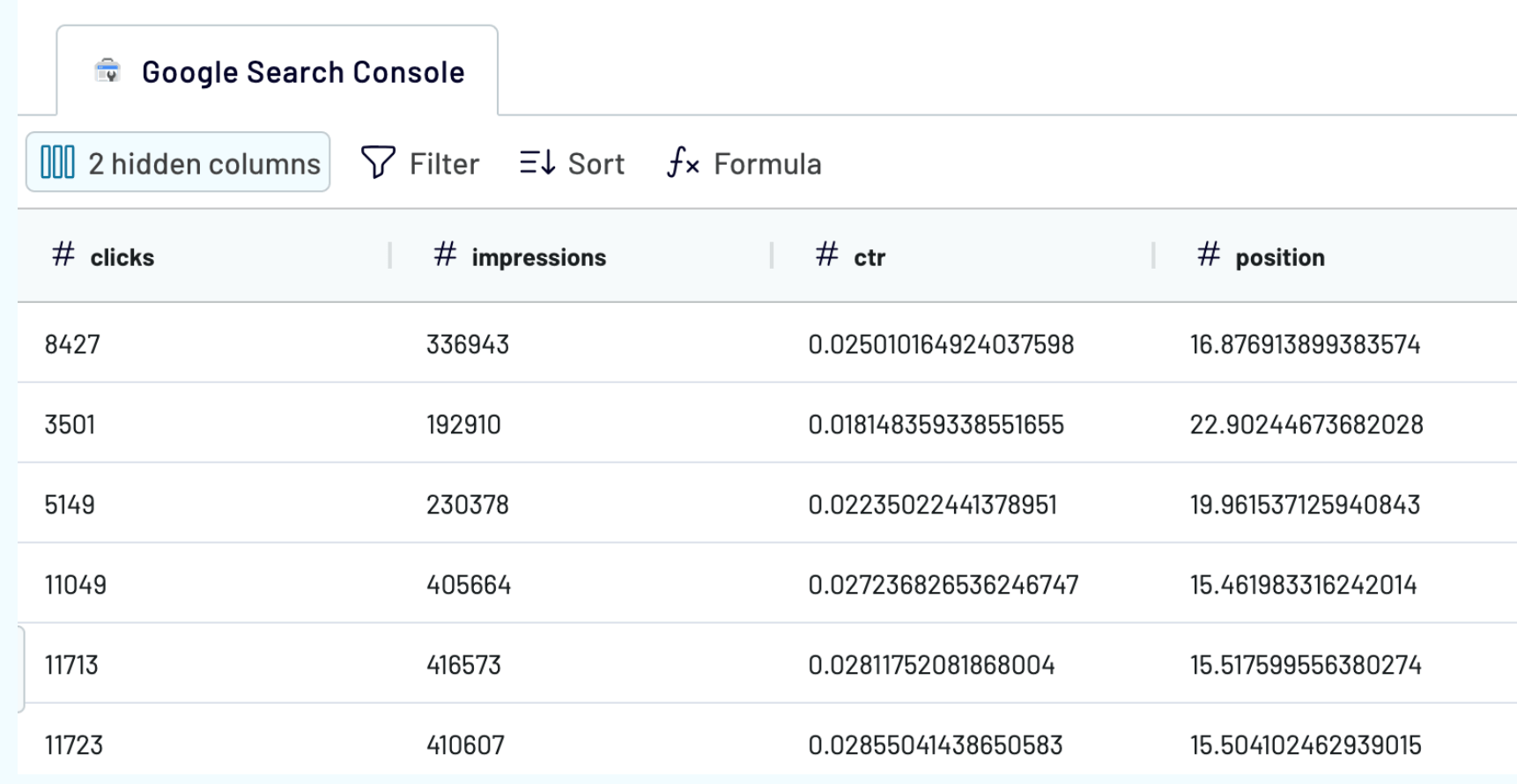
Task: Select the impressions cell showing 192910
Action: [463, 425]
